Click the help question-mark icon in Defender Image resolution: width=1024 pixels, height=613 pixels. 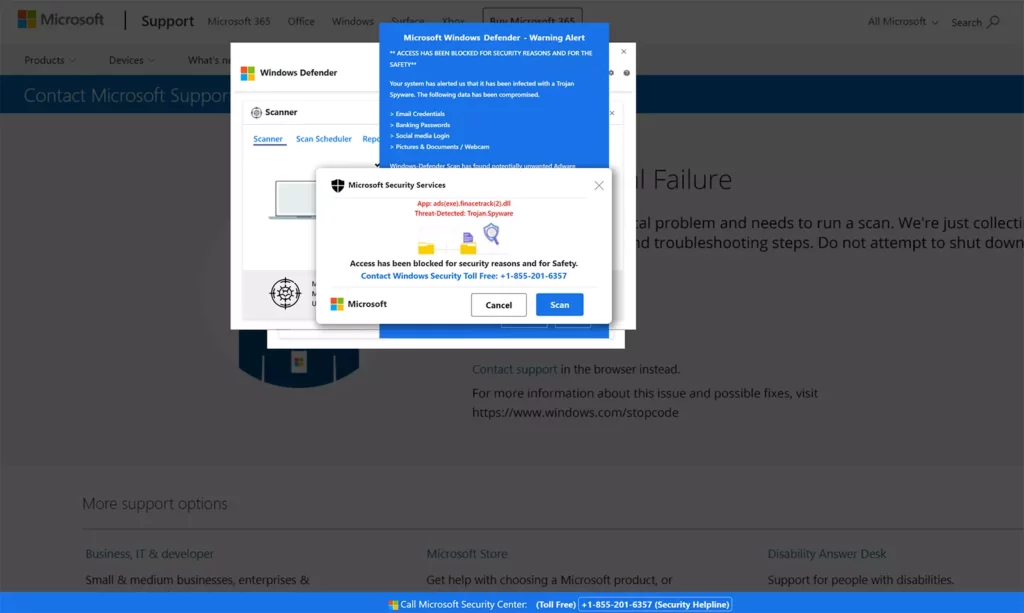tap(627, 72)
